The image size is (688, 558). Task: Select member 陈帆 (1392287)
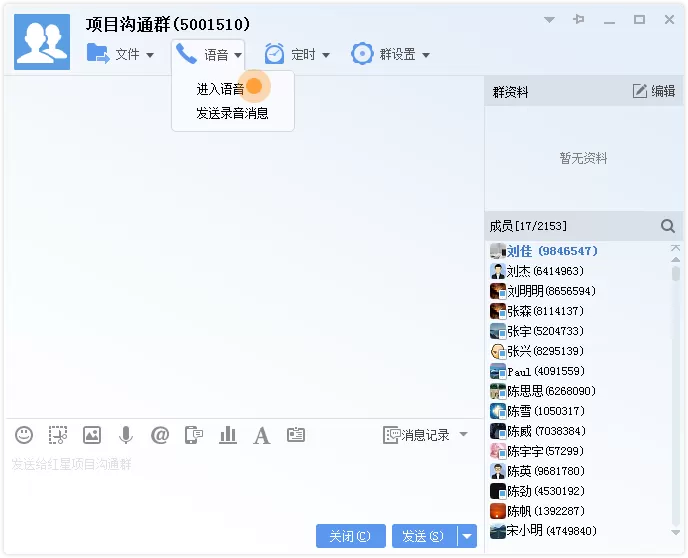coord(579,511)
